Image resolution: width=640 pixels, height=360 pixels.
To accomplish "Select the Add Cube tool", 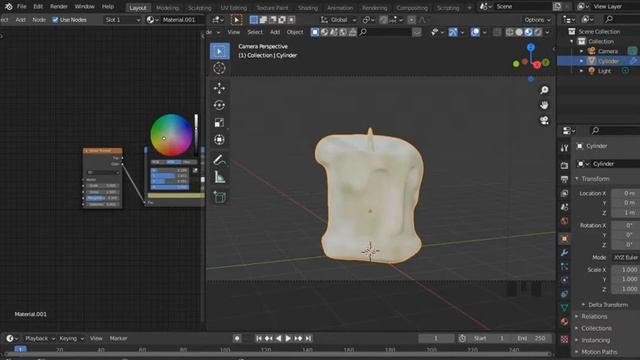I will pyautogui.click(x=220, y=197).
